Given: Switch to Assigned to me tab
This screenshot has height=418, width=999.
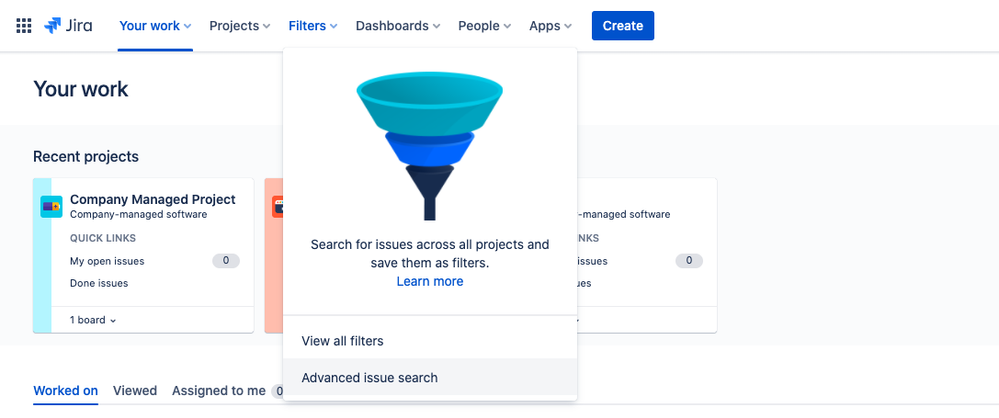Looking at the screenshot, I should point(219,391).
